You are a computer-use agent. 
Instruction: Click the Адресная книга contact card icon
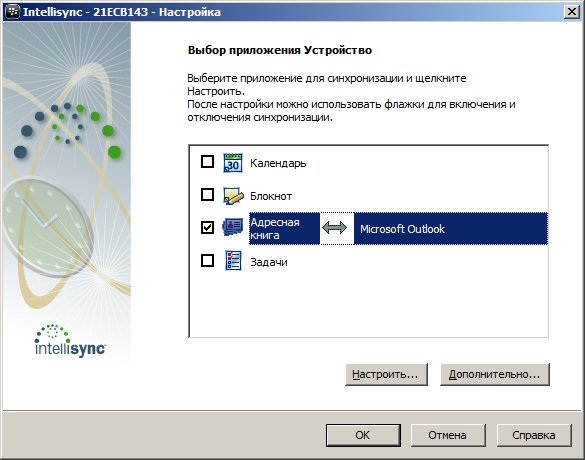point(233,227)
